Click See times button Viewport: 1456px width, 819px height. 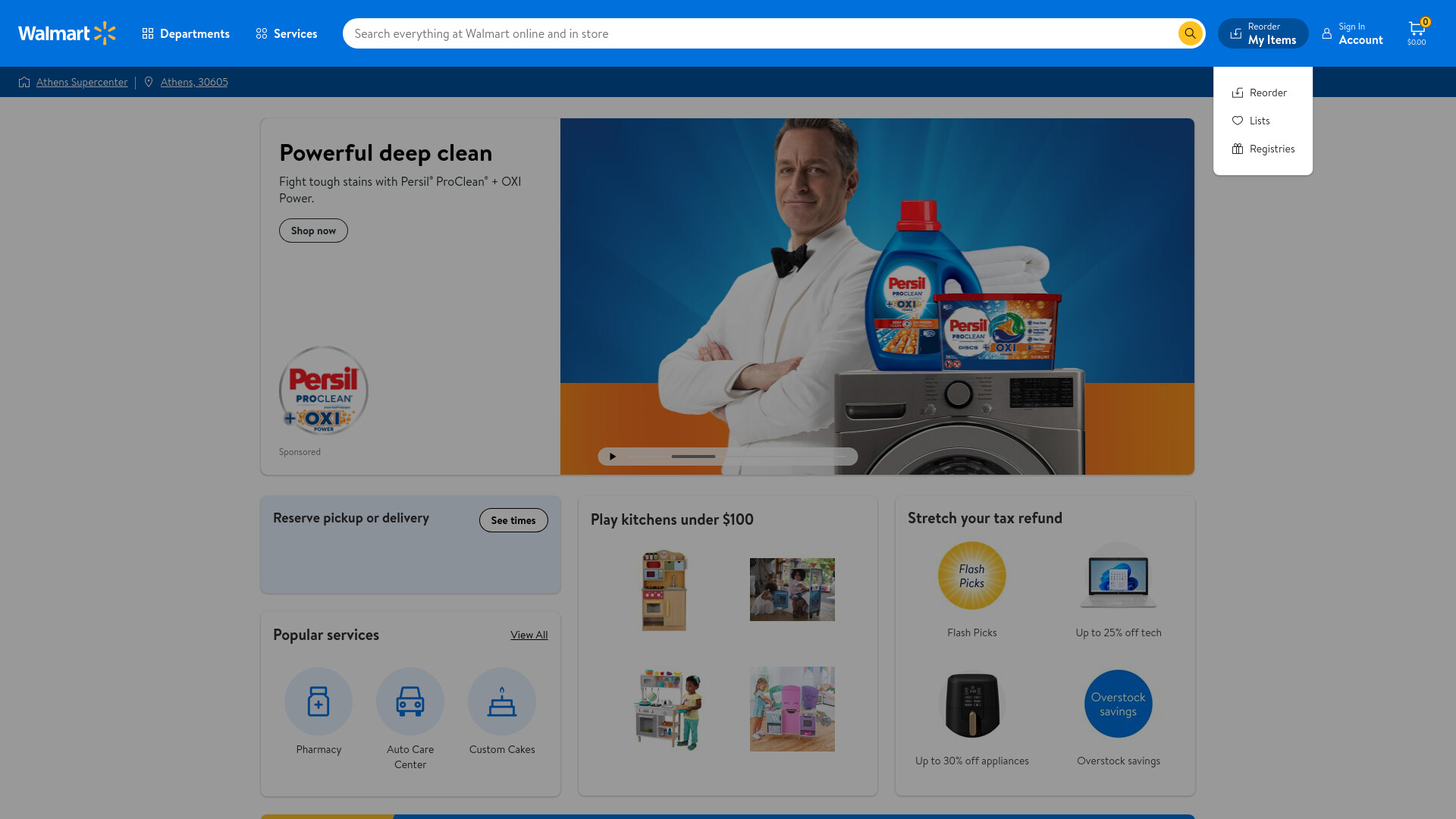pos(513,520)
